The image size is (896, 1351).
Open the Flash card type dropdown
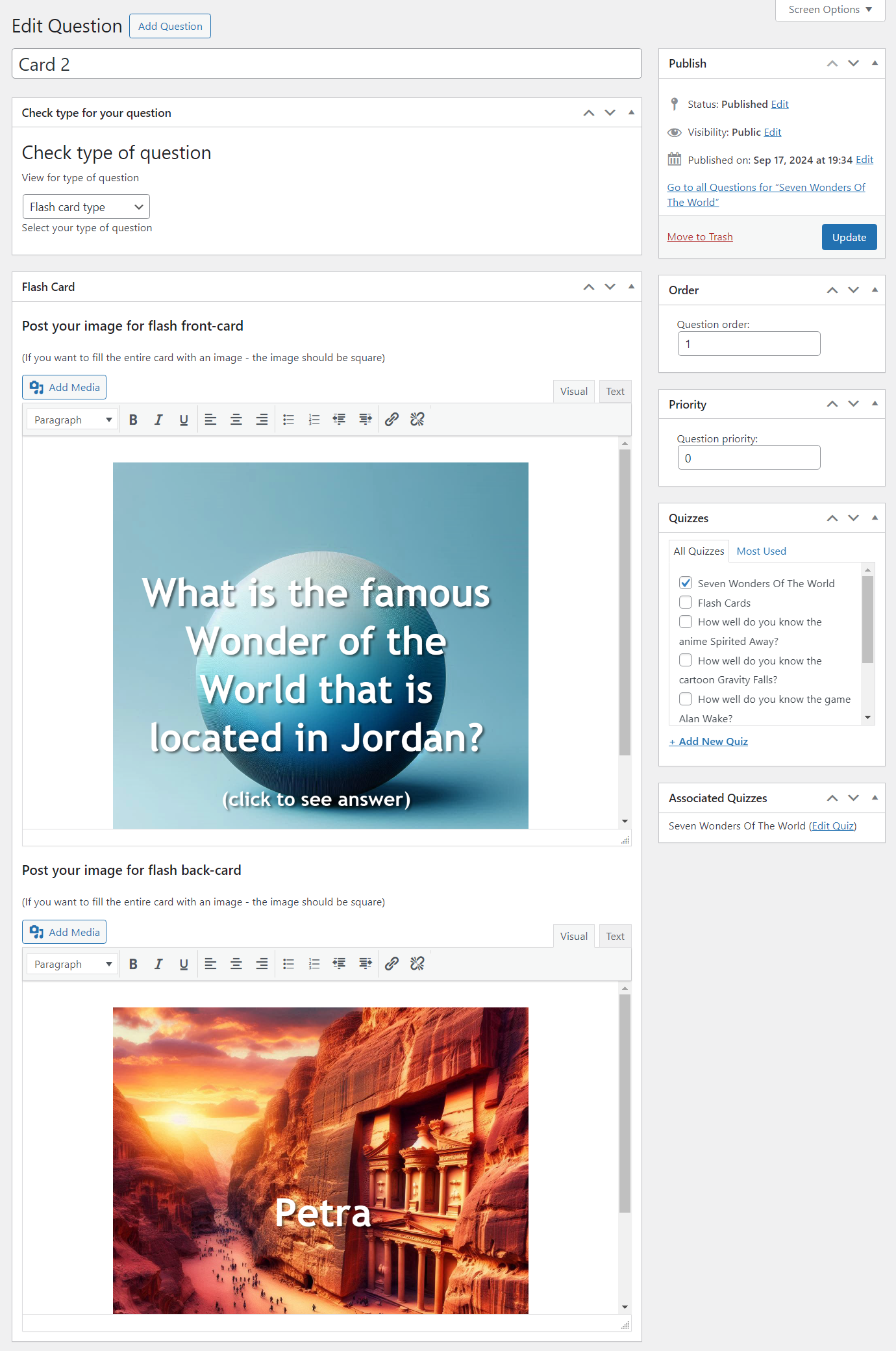click(86, 207)
